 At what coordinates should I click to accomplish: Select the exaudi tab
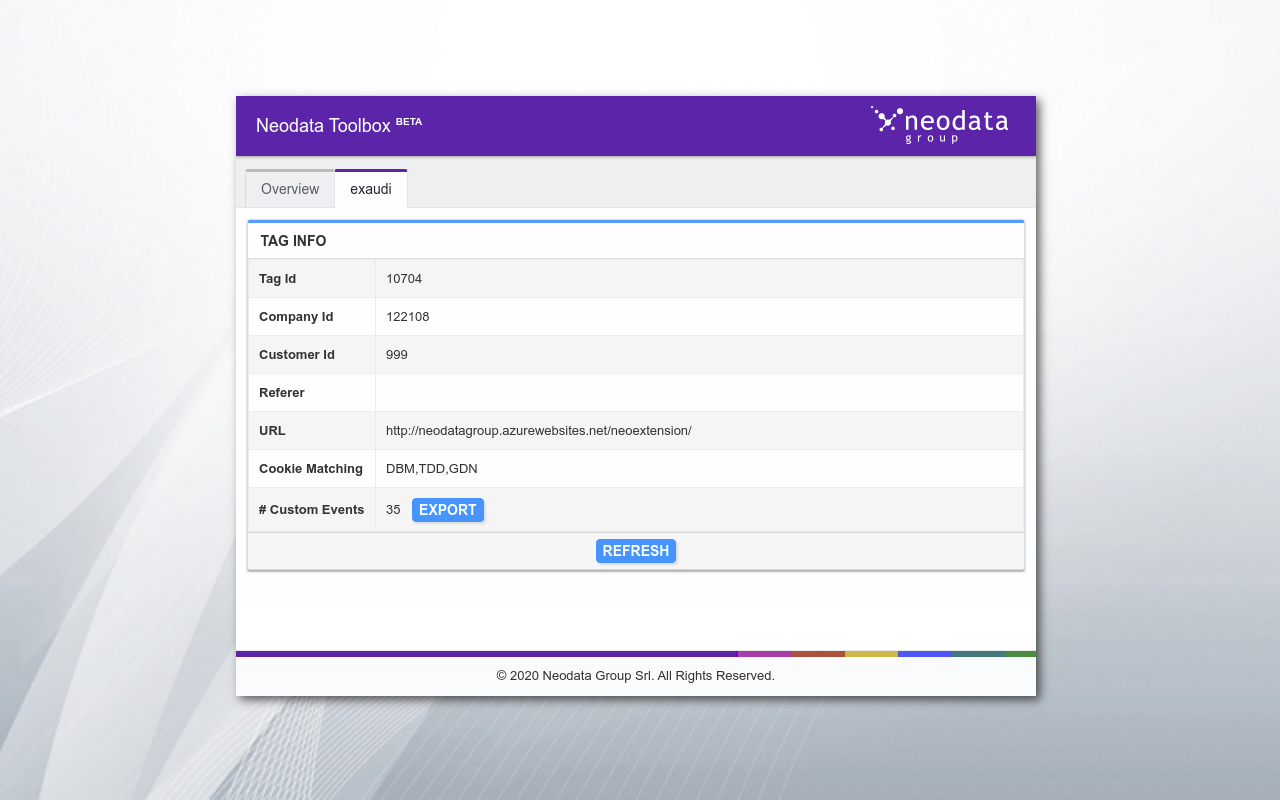tap(370, 189)
